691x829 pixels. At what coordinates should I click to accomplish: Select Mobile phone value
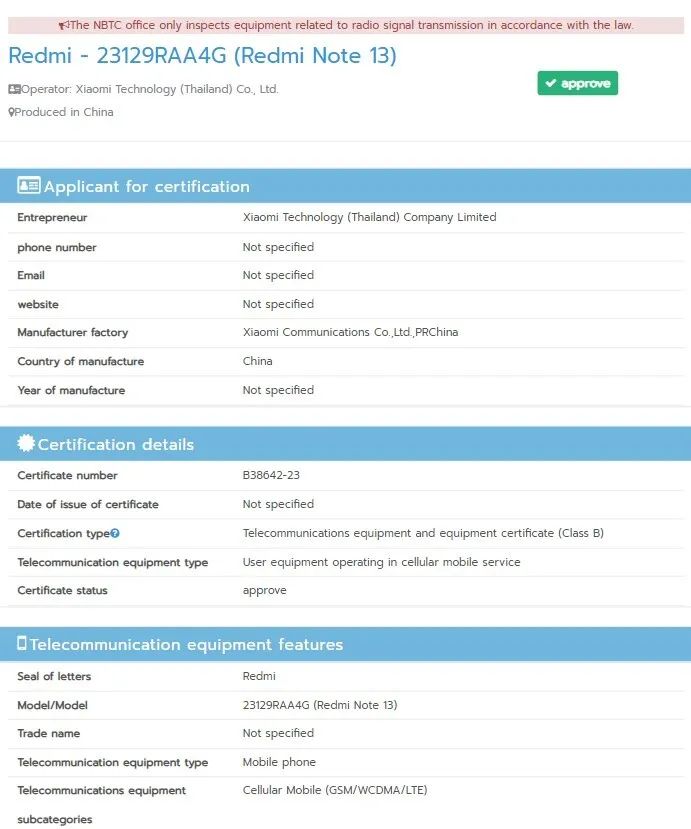coord(279,762)
